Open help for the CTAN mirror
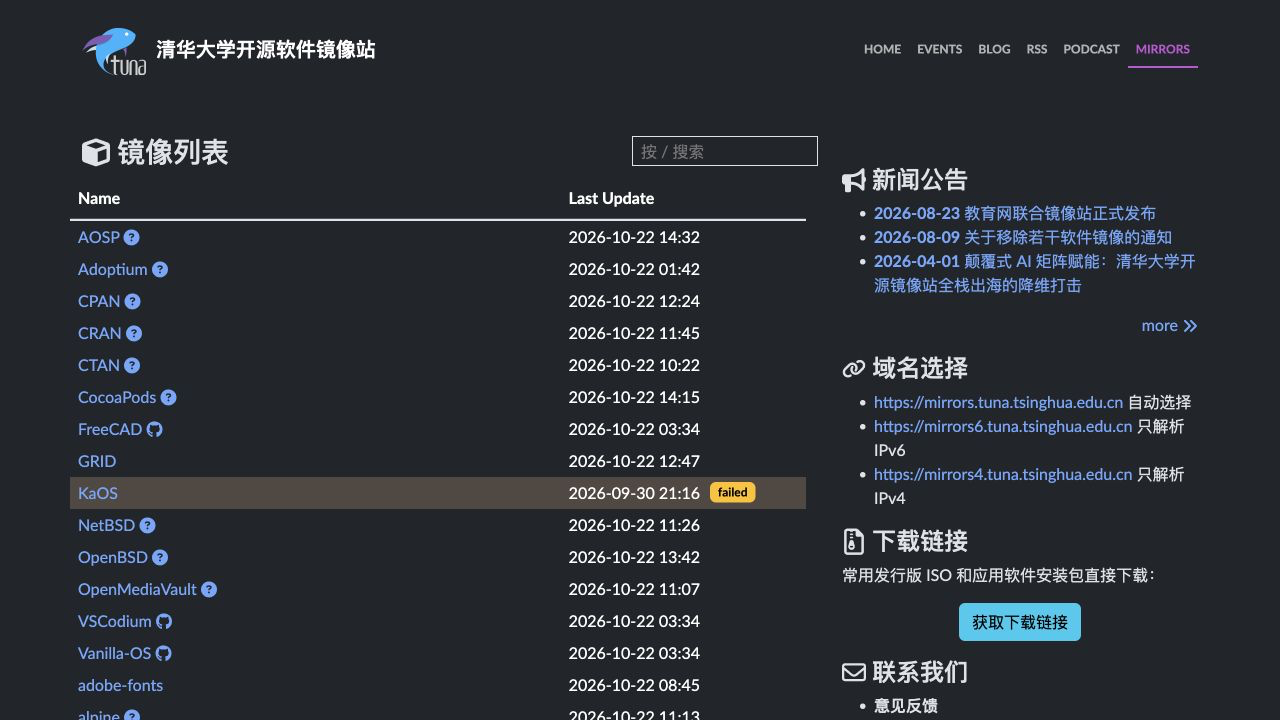 tap(132, 365)
